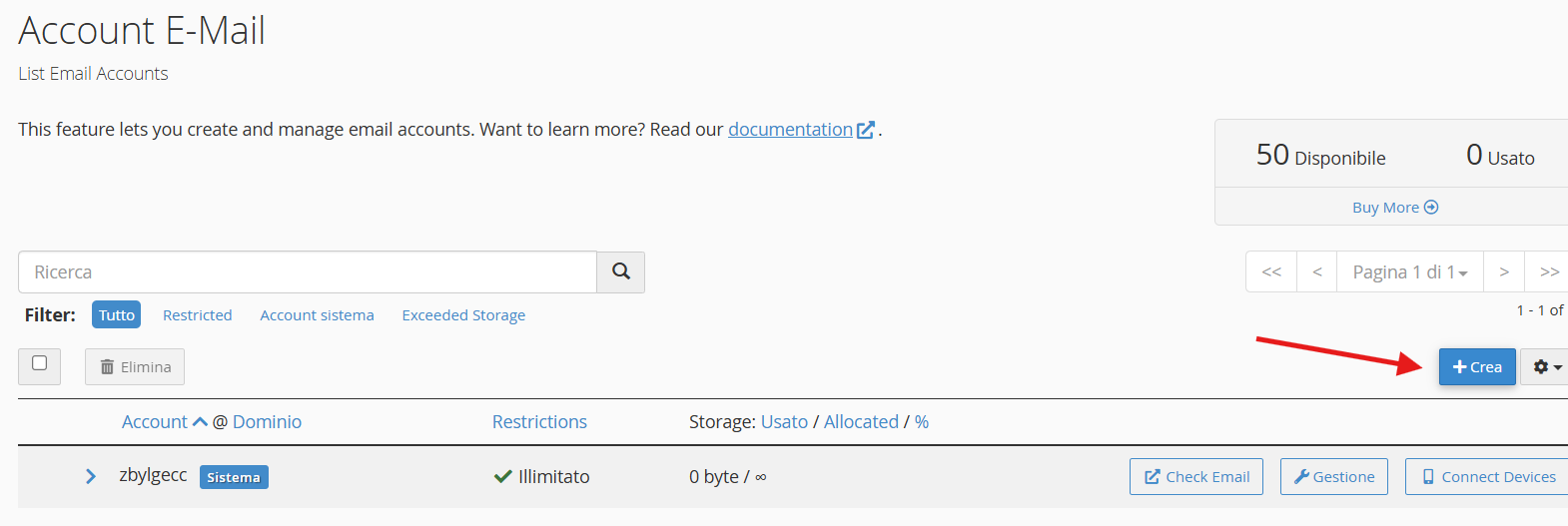Click the Buy More link
This screenshot has height=526, width=1568.
coord(1395,208)
